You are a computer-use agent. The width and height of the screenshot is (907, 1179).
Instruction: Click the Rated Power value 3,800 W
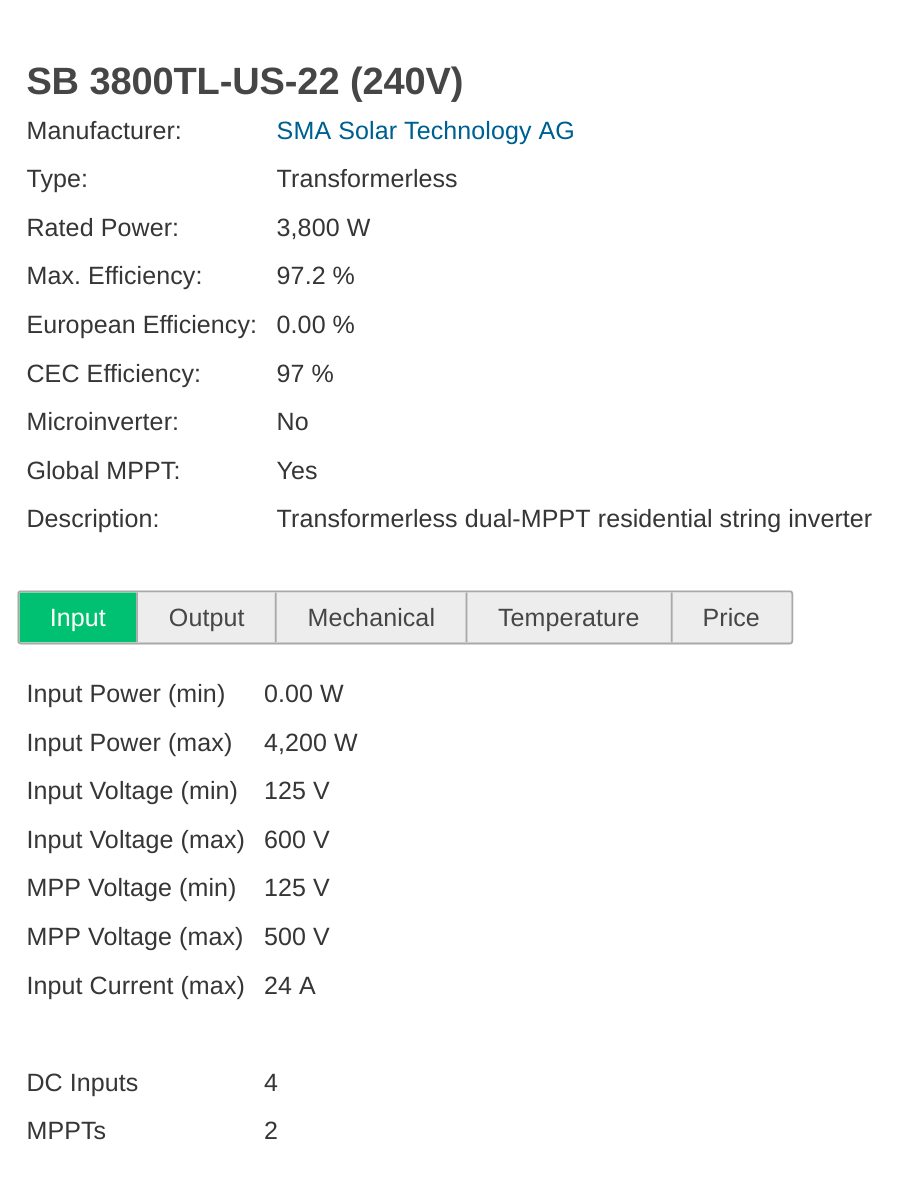pos(323,228)
